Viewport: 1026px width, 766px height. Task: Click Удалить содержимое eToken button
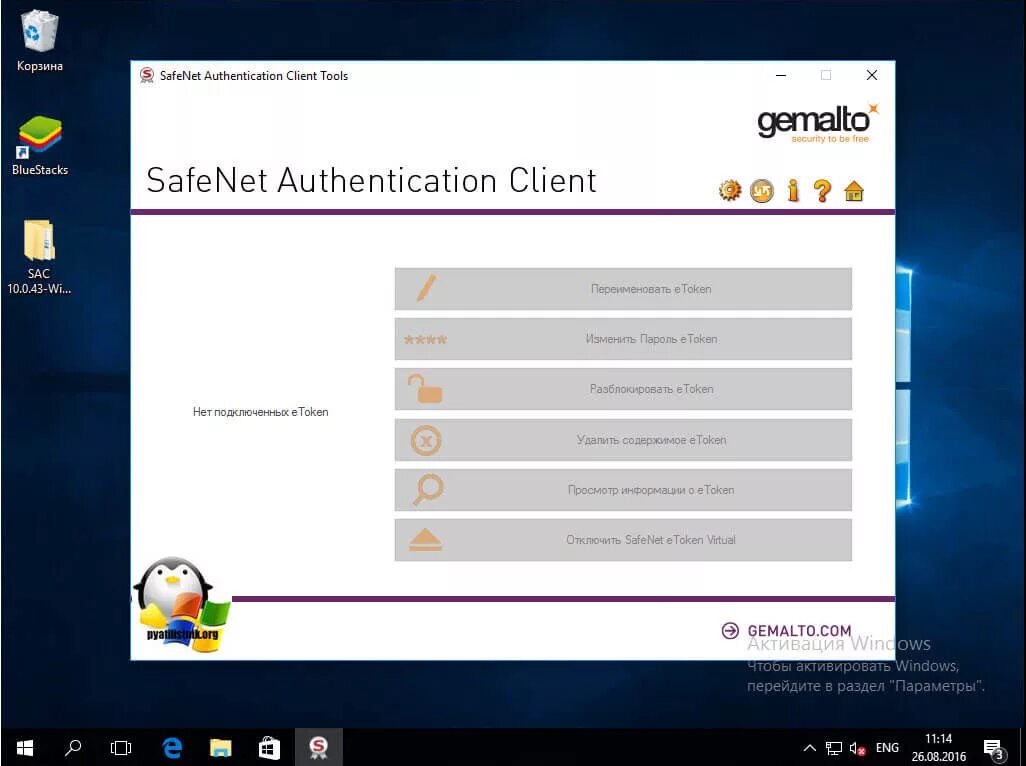pyautogui.click(x=623, y=440)
